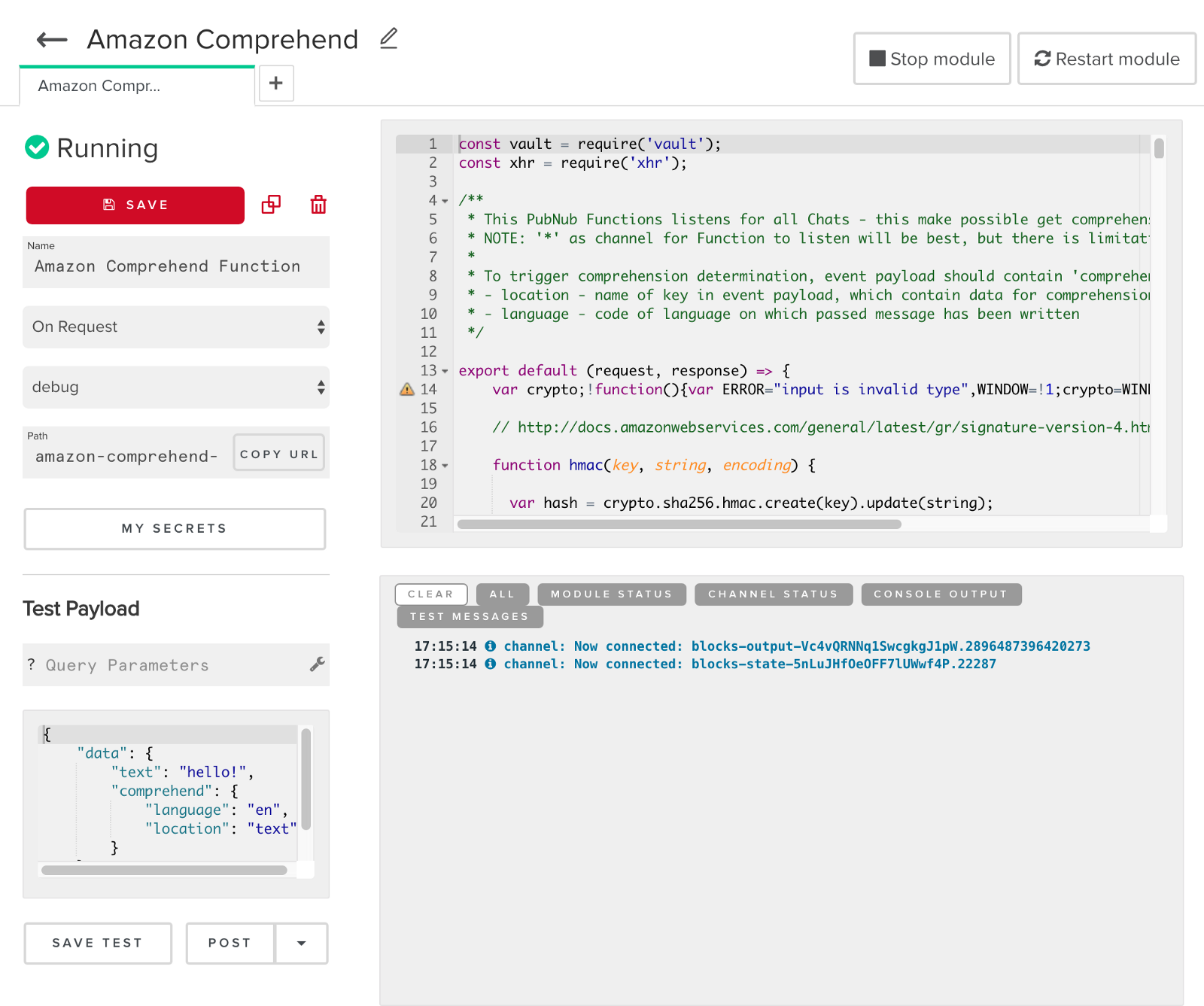This screenshot has height=1006, width=1204.
Task: Toggle the Module Status log filter
Action: (611, 594)
